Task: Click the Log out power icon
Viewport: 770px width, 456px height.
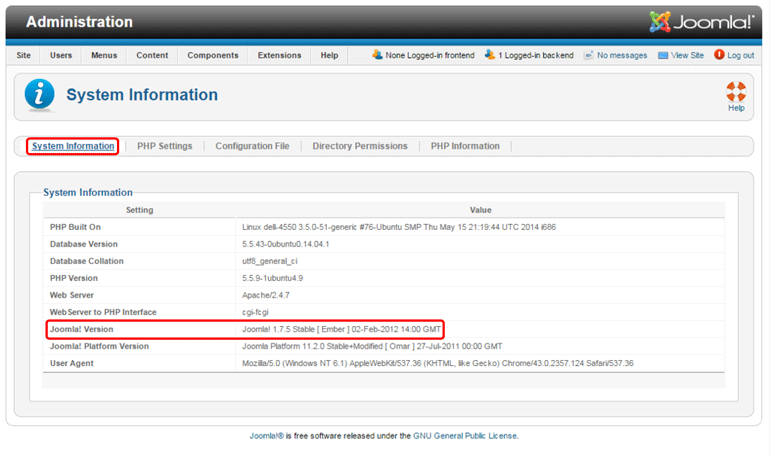Action: [x=719, y=56]
